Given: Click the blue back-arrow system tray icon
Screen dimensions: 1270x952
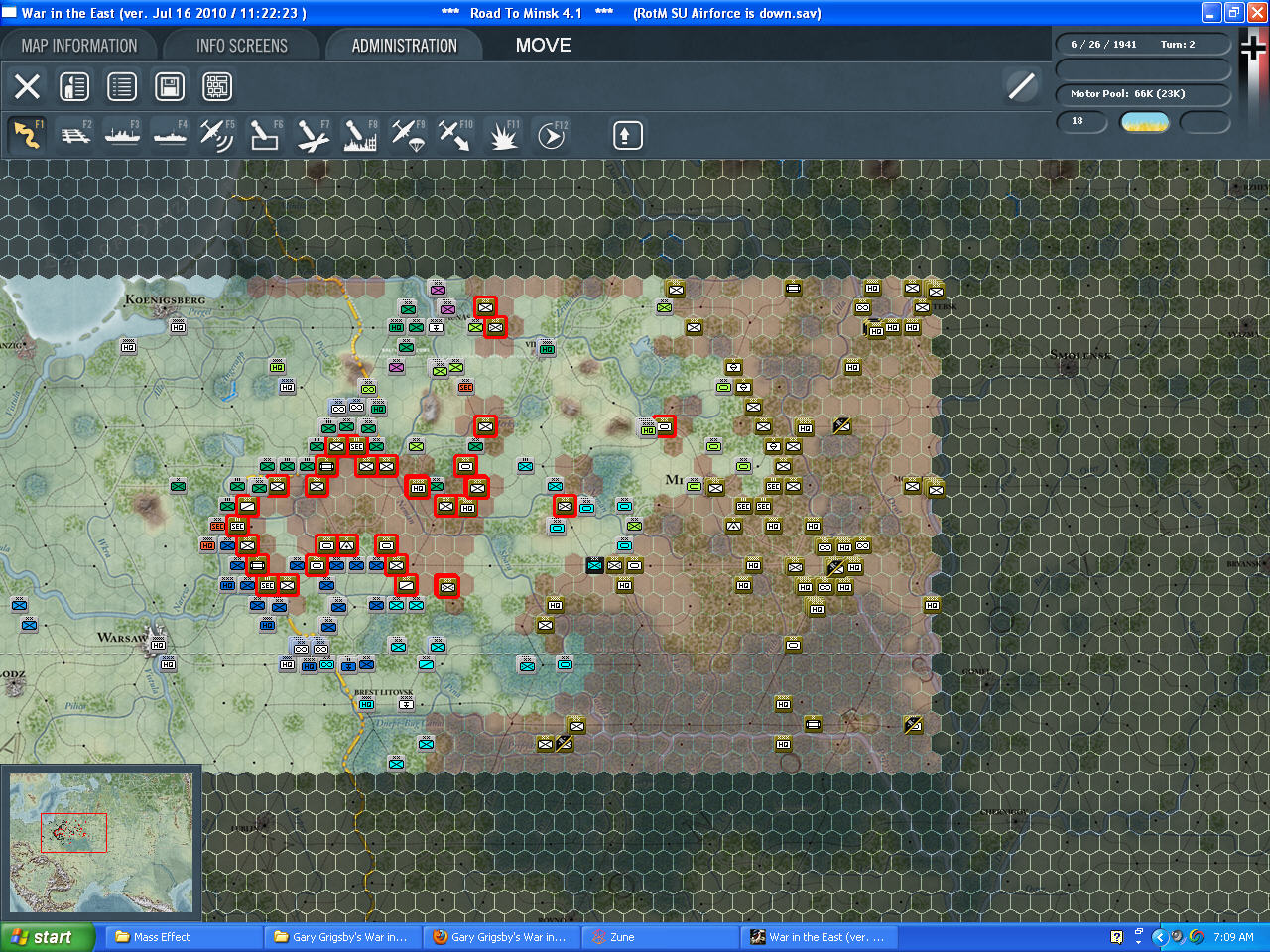Looking at the screenshot, I should pyautogui.click(x=1159, y=937).
